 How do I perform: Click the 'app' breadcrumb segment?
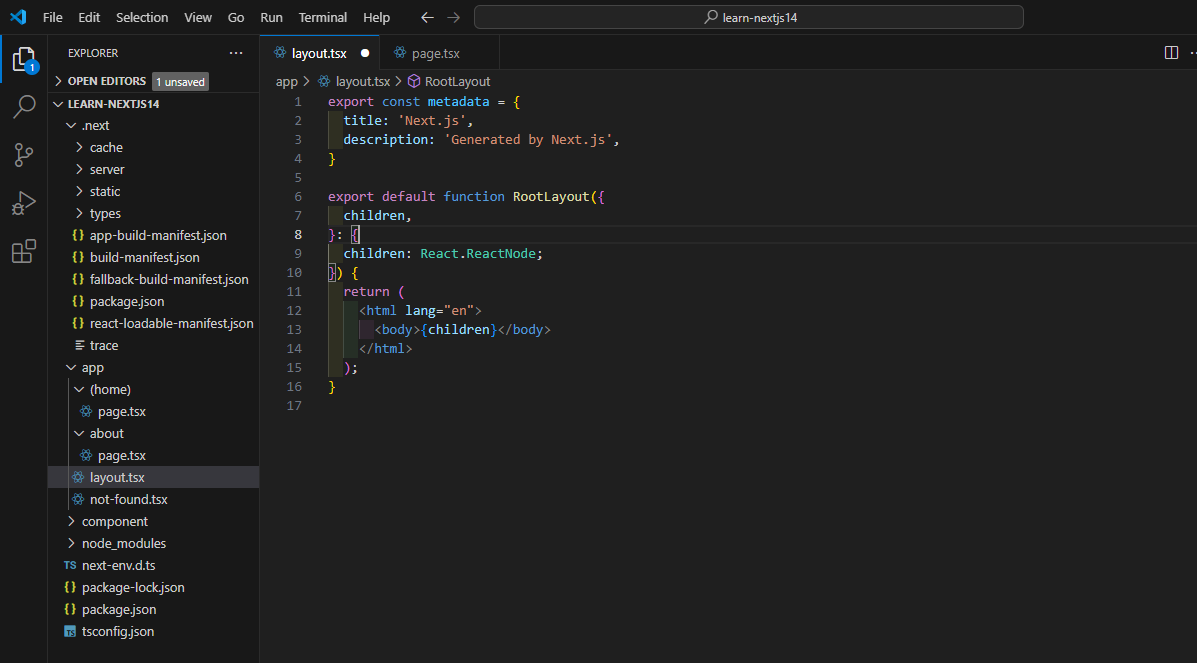pyautogui.click(x=286, y=81)
